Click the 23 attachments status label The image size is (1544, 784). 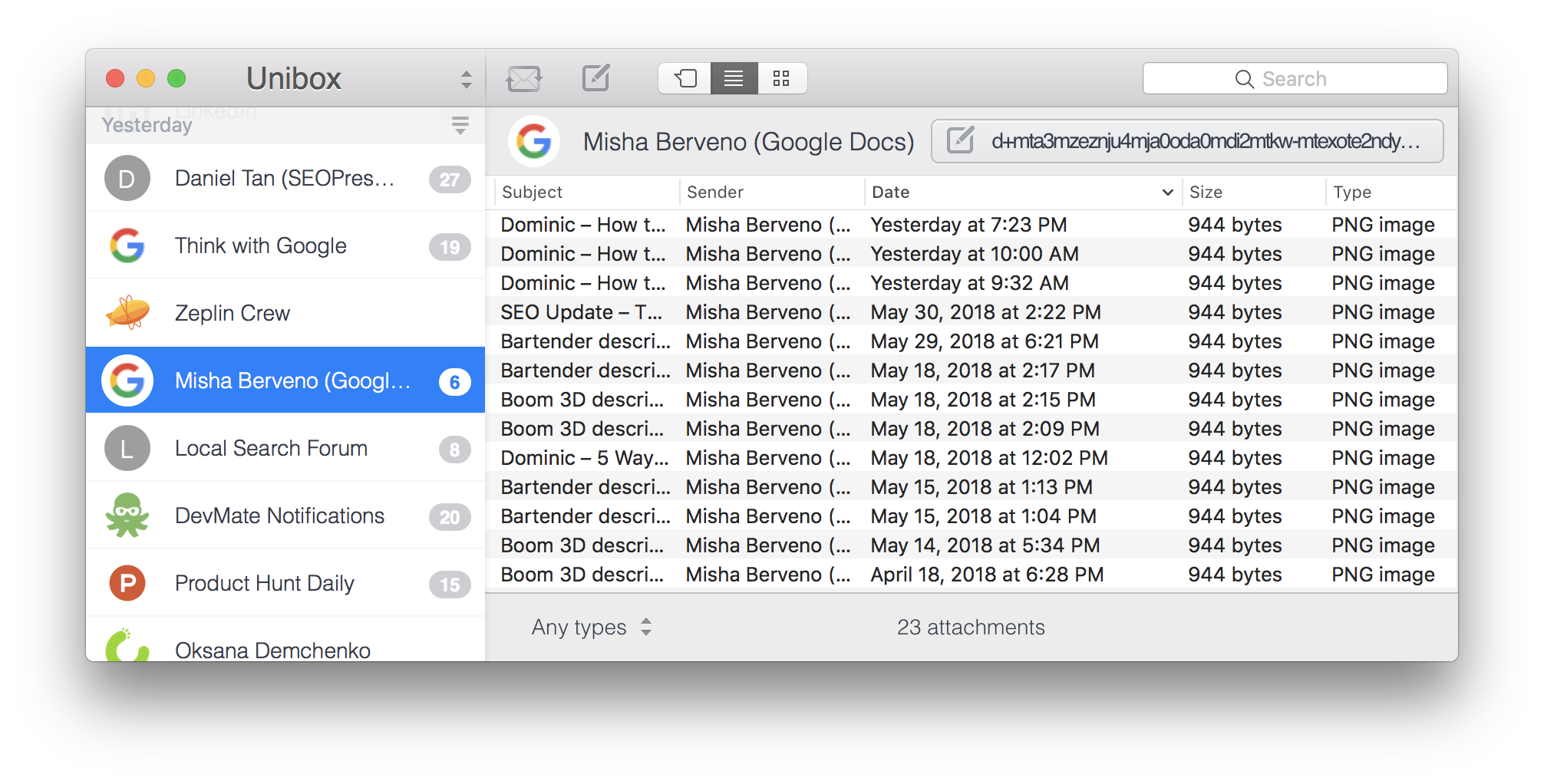tap(971, 628)
